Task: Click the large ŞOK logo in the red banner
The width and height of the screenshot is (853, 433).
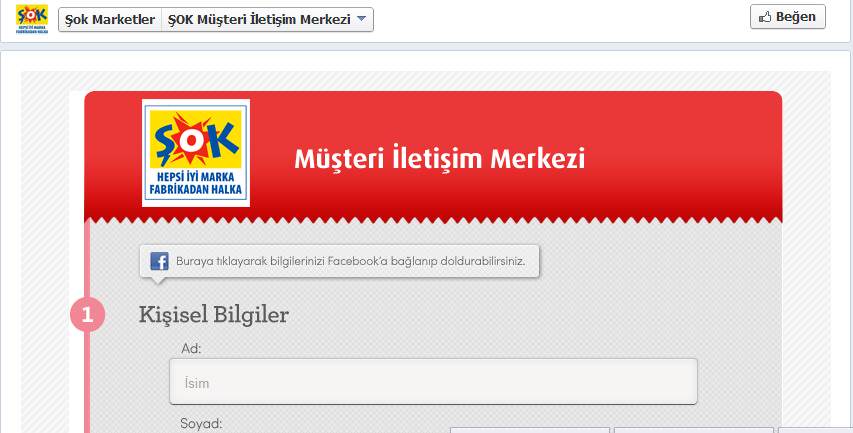Action: tap(196, 153)
